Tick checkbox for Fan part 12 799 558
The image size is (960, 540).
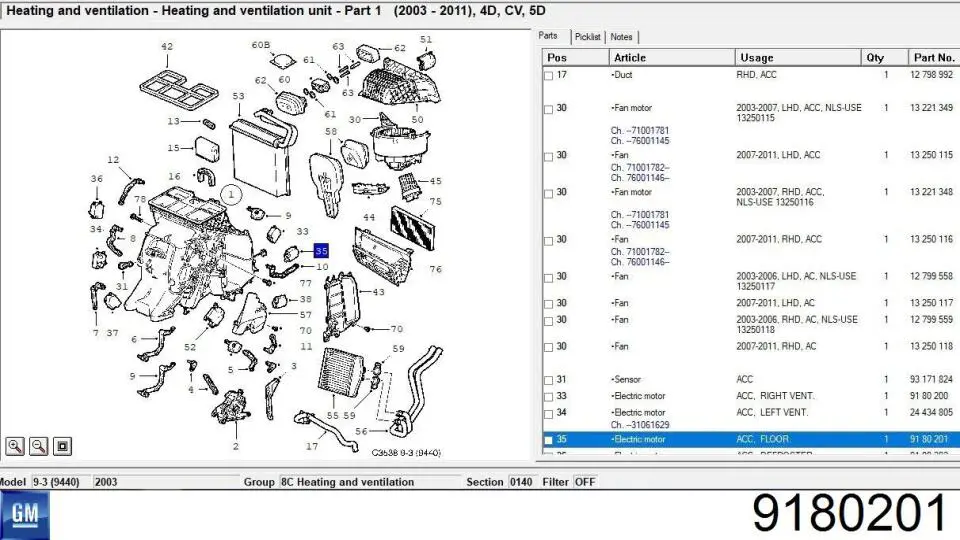[549, 277]
